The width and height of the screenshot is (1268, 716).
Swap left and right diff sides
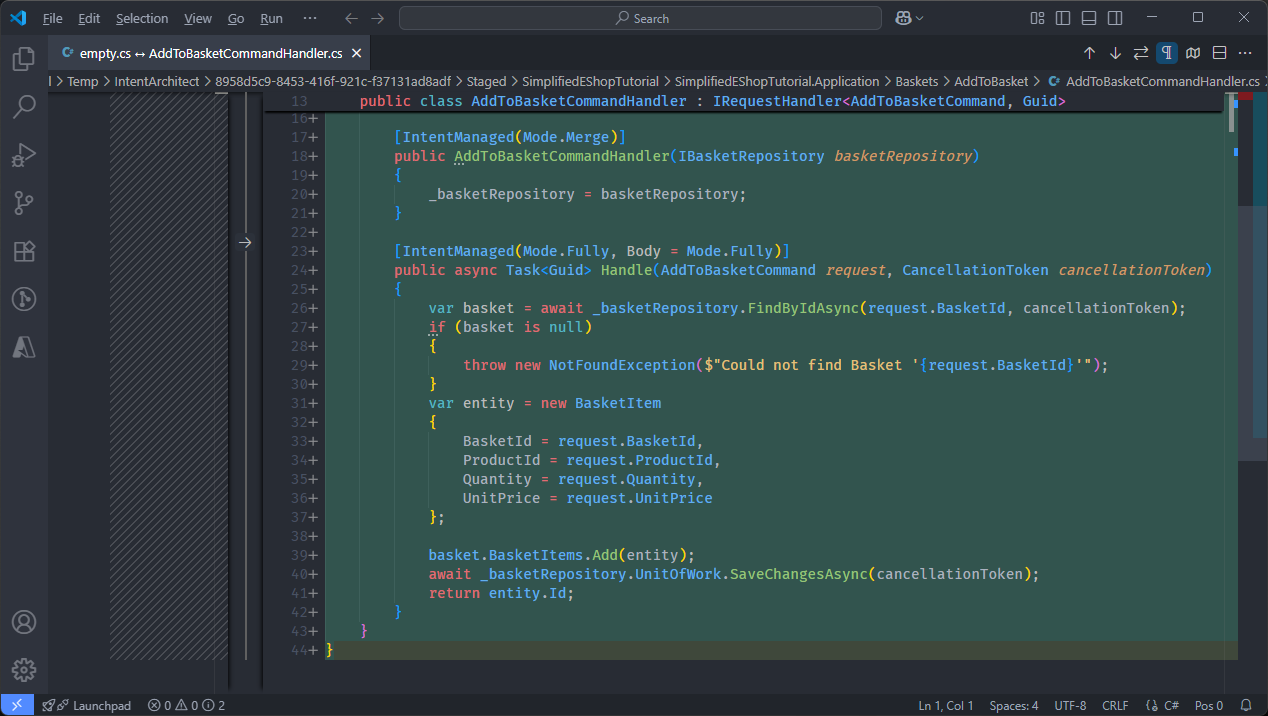click(1141, 53)
